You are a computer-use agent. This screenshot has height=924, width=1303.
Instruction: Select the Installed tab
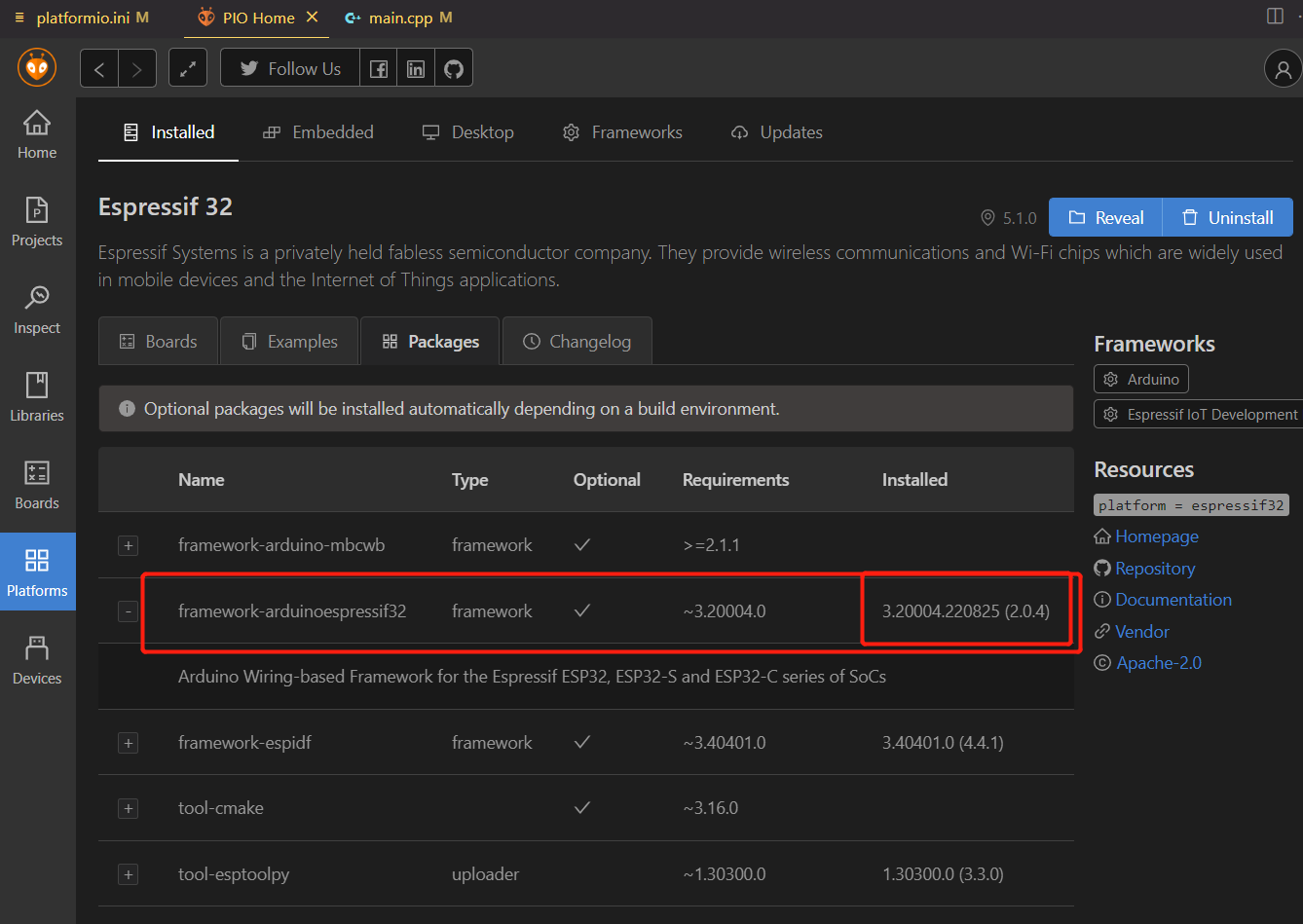(x=168, y=132)
